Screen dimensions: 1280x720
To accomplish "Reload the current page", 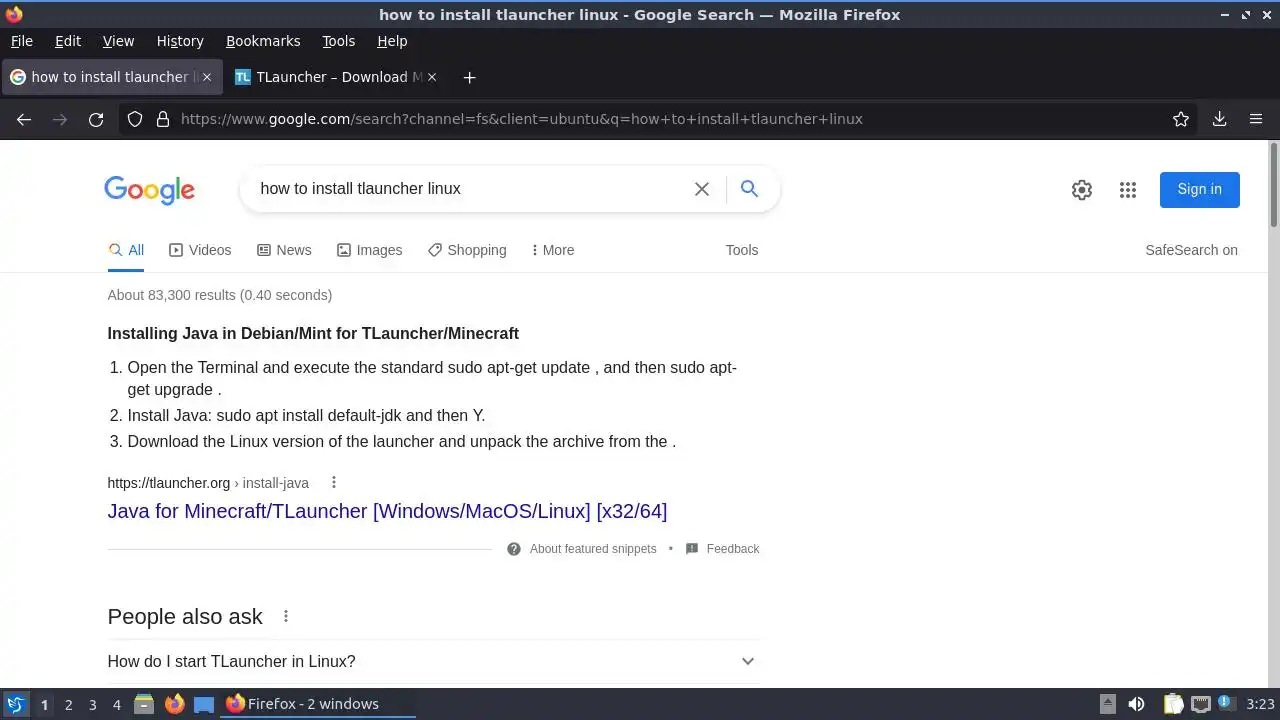I will click(x=96, y=119).
